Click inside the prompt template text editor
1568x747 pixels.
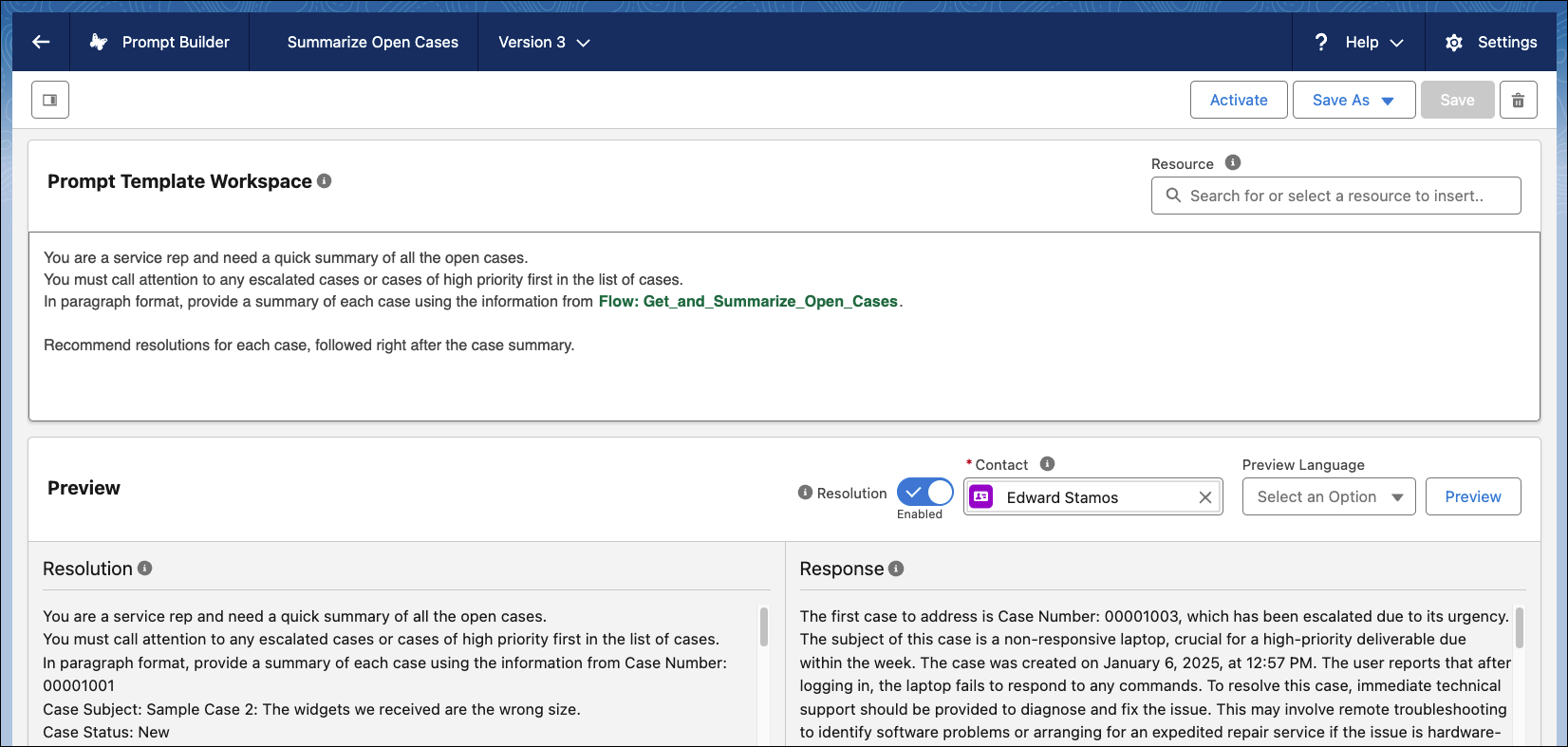(x=784, y=327)
